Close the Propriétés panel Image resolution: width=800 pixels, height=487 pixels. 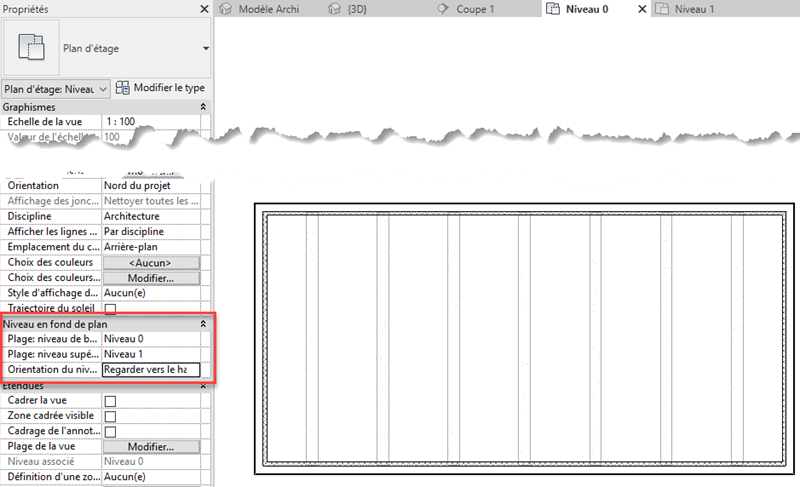pyautogui.click(x=204, y=9)
